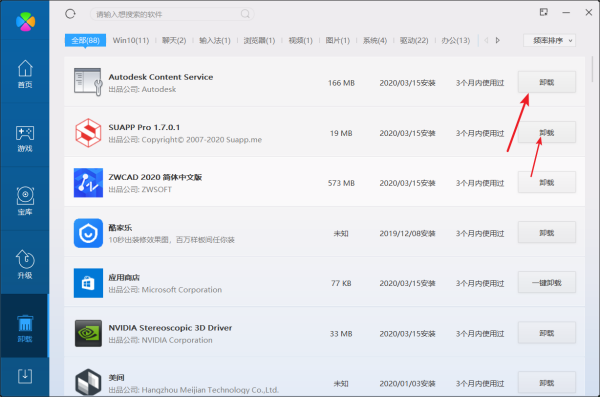The height and width of the screenshot is (397, 600).
Task: Click the 2020/01/03安装 install date
Action: click(407, 383)
